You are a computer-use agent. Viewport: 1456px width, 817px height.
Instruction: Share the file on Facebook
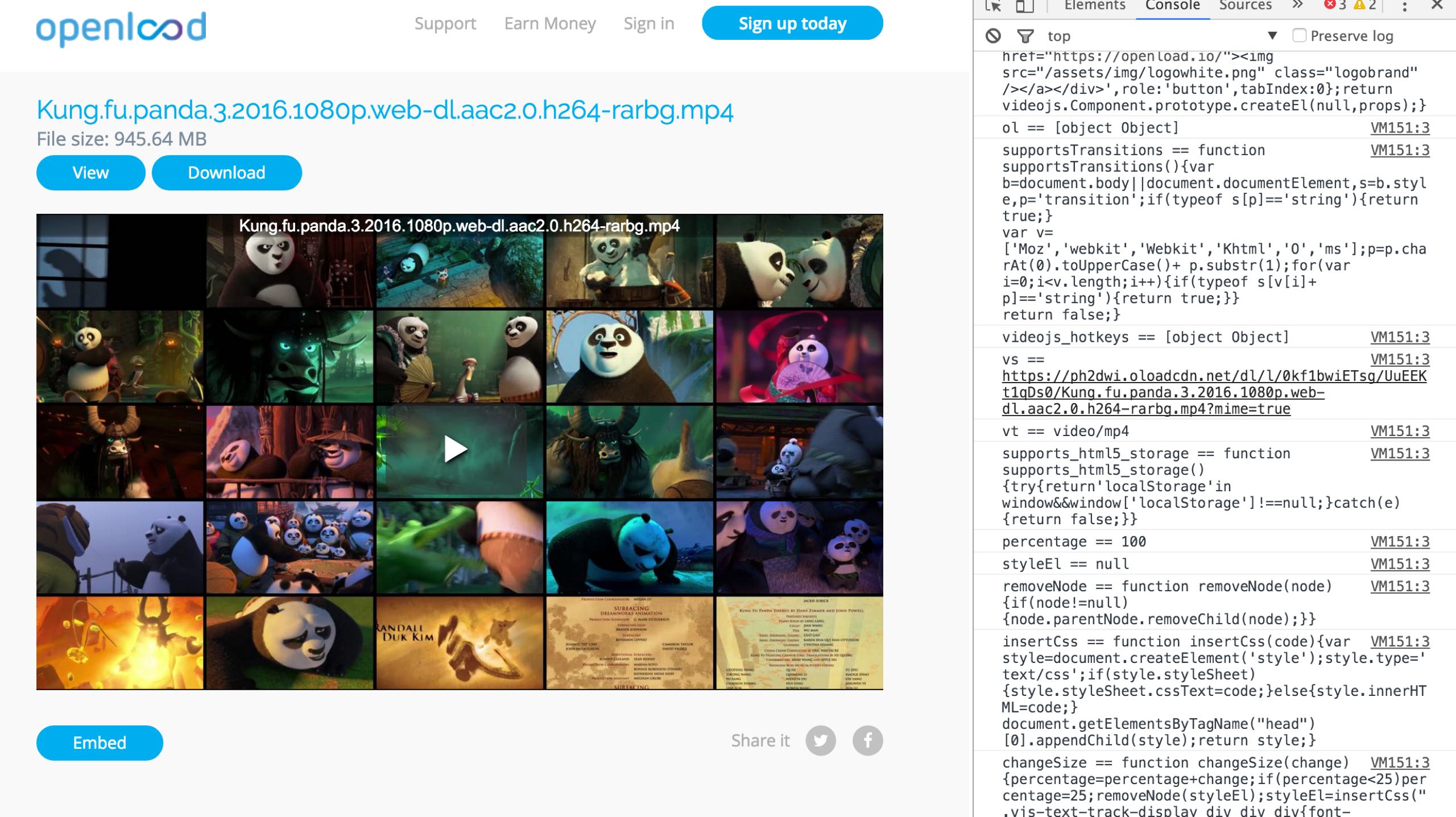click(x=868, y=741)
